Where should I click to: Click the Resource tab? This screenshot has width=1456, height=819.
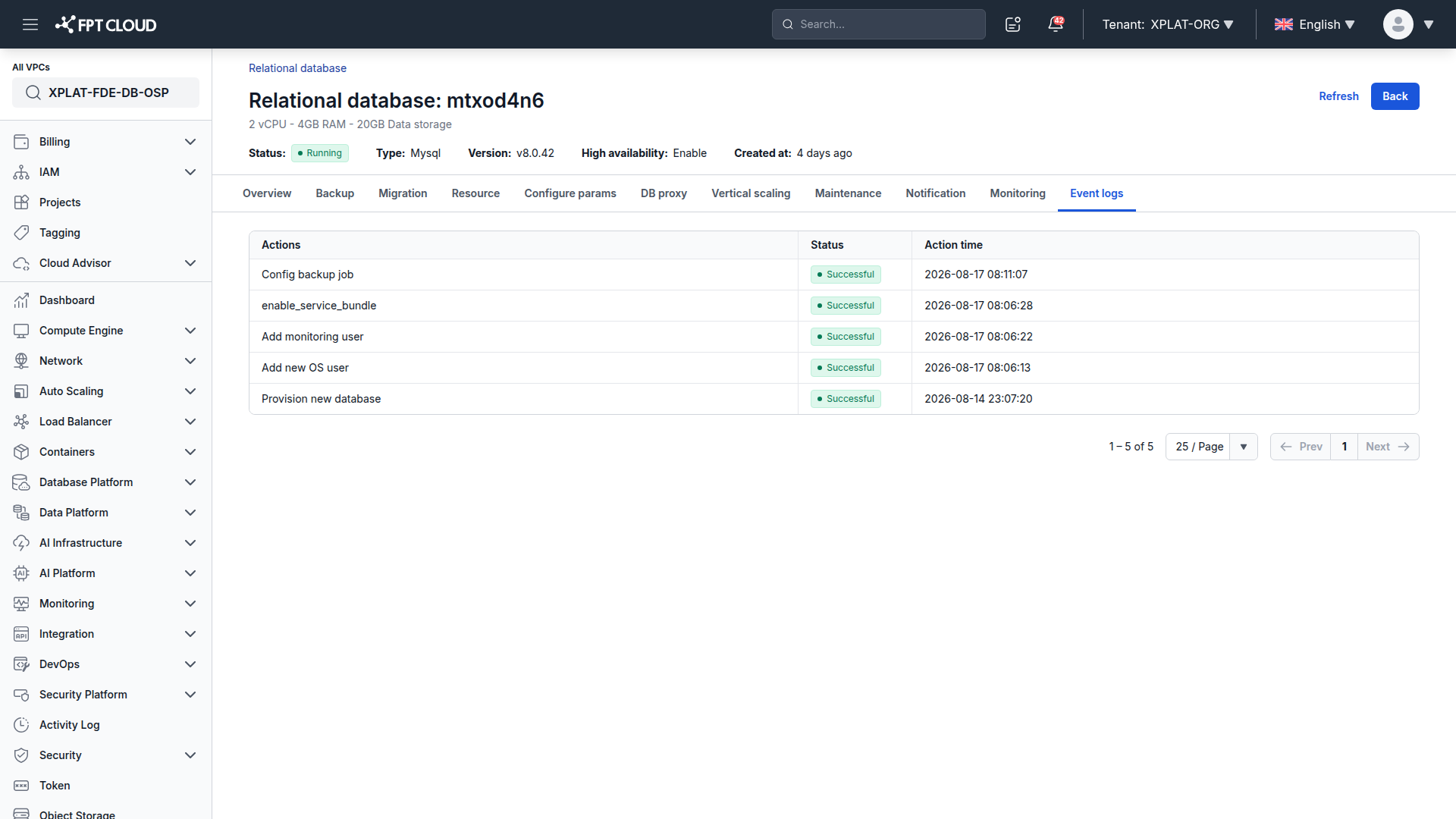click(475, 193)
